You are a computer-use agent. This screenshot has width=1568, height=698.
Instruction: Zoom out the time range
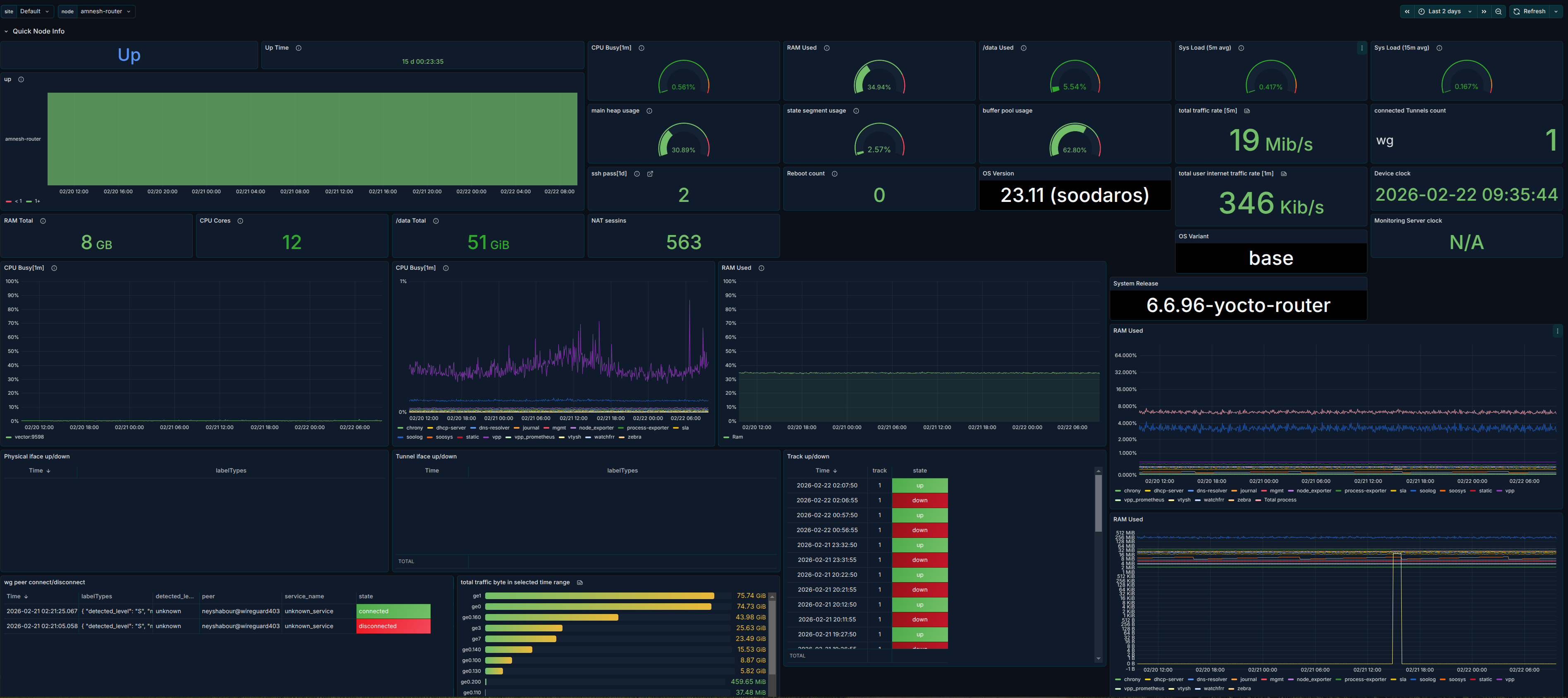(x=1499, y=12)
